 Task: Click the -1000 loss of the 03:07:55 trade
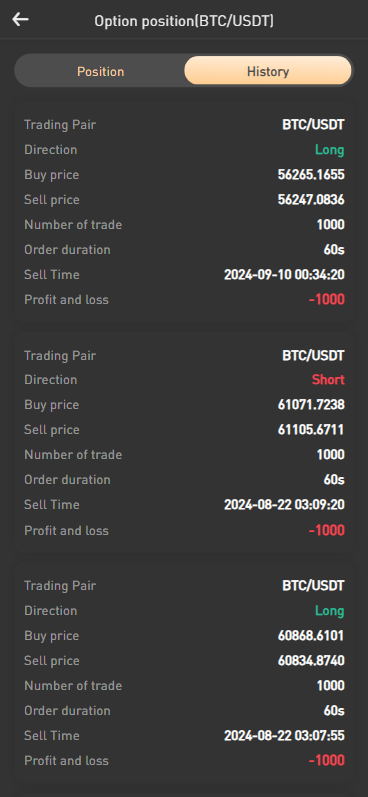[x=327, y=760]
